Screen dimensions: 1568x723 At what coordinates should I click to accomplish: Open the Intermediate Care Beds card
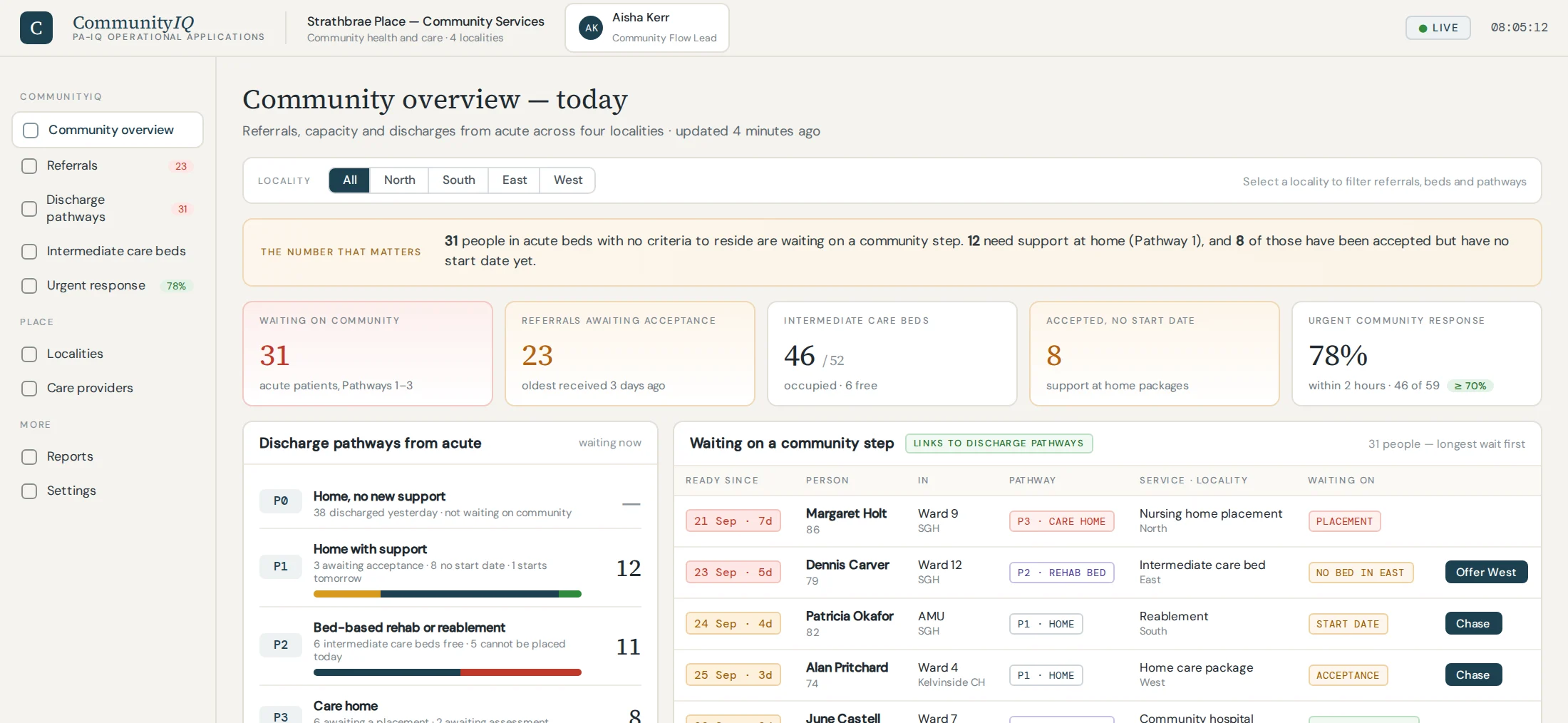tap(892, 354)
